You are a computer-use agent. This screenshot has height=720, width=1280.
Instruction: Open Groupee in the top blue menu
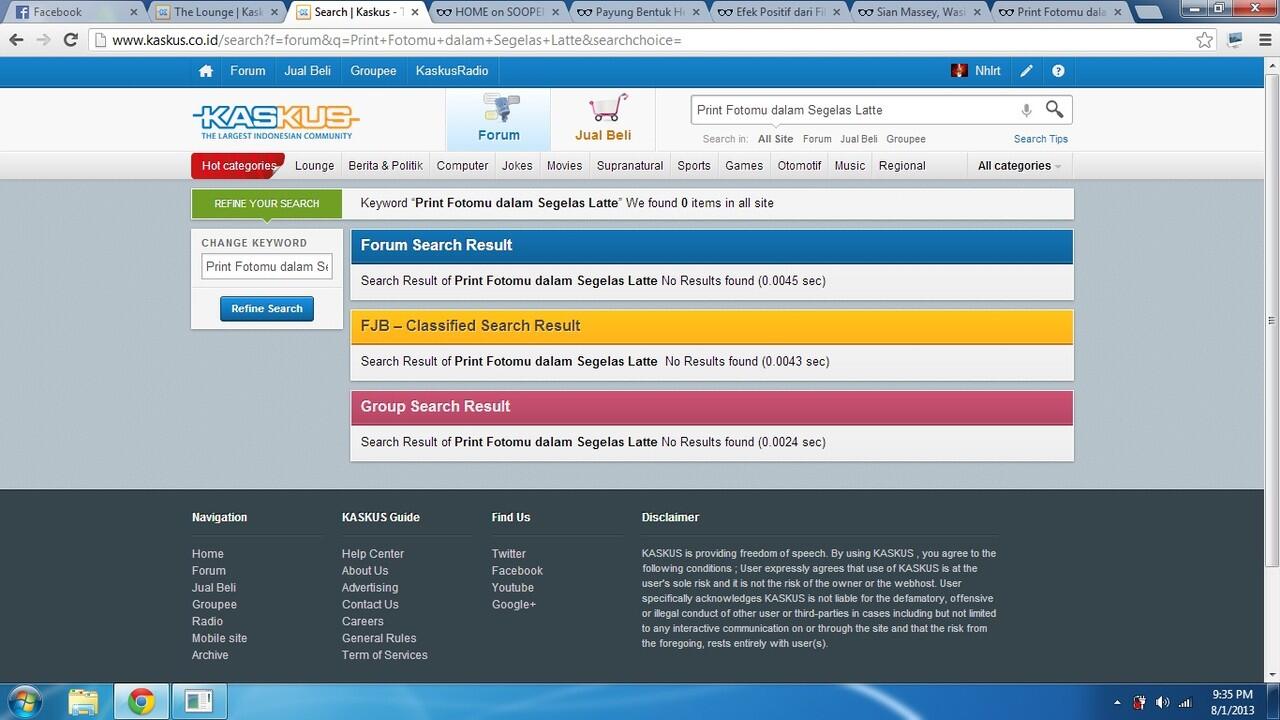(374, 71)
